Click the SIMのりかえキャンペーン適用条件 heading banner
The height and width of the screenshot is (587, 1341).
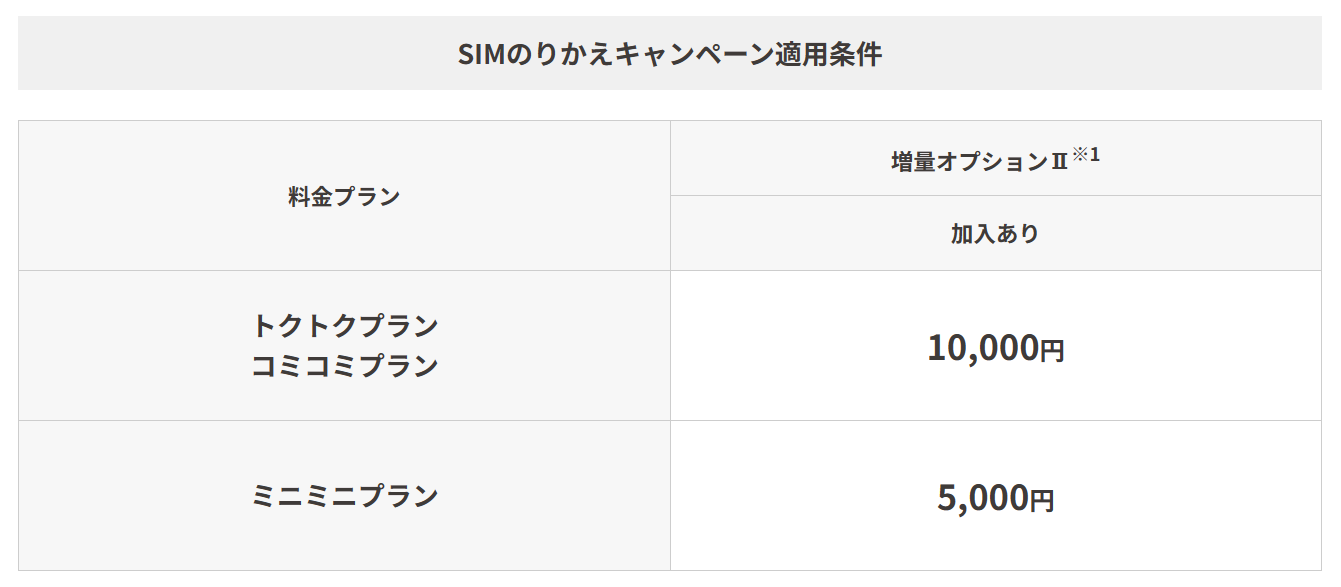tap(670, 53)
